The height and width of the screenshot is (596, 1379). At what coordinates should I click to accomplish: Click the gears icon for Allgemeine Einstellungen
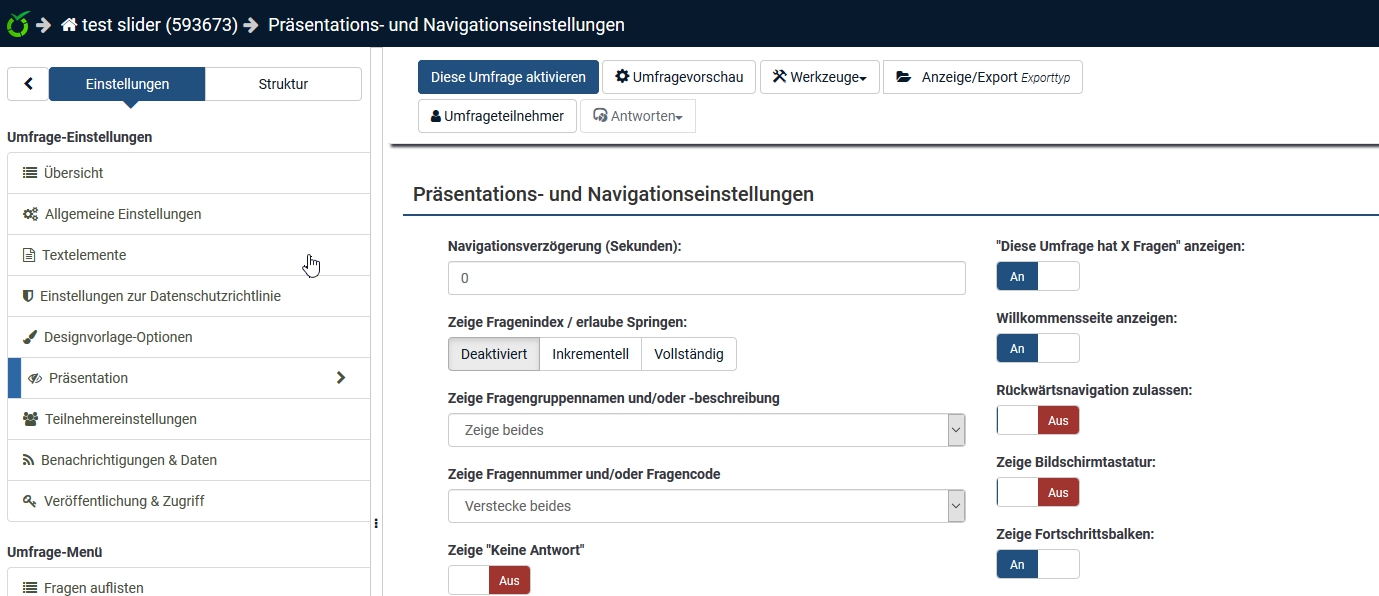pos(31,214)
